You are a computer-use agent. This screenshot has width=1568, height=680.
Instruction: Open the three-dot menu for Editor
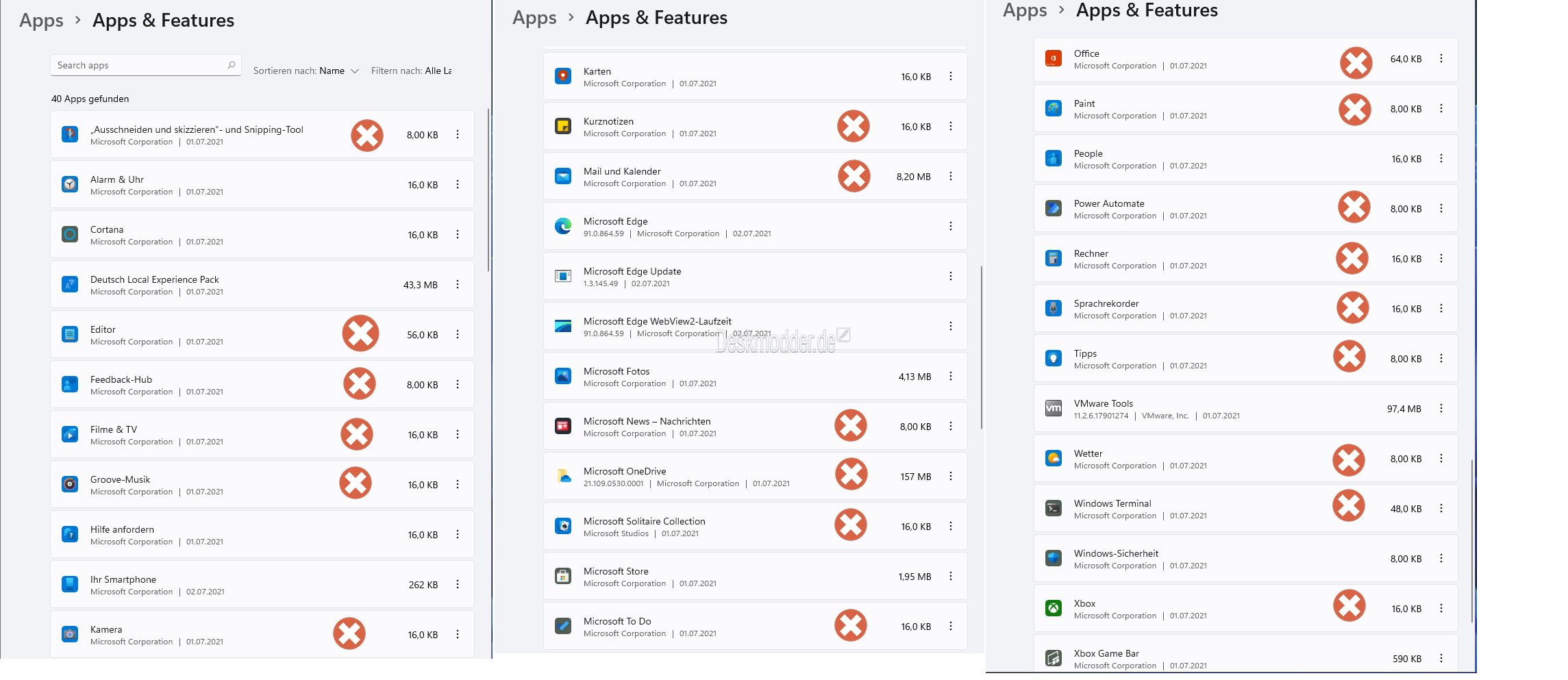[x=458, y=334]
